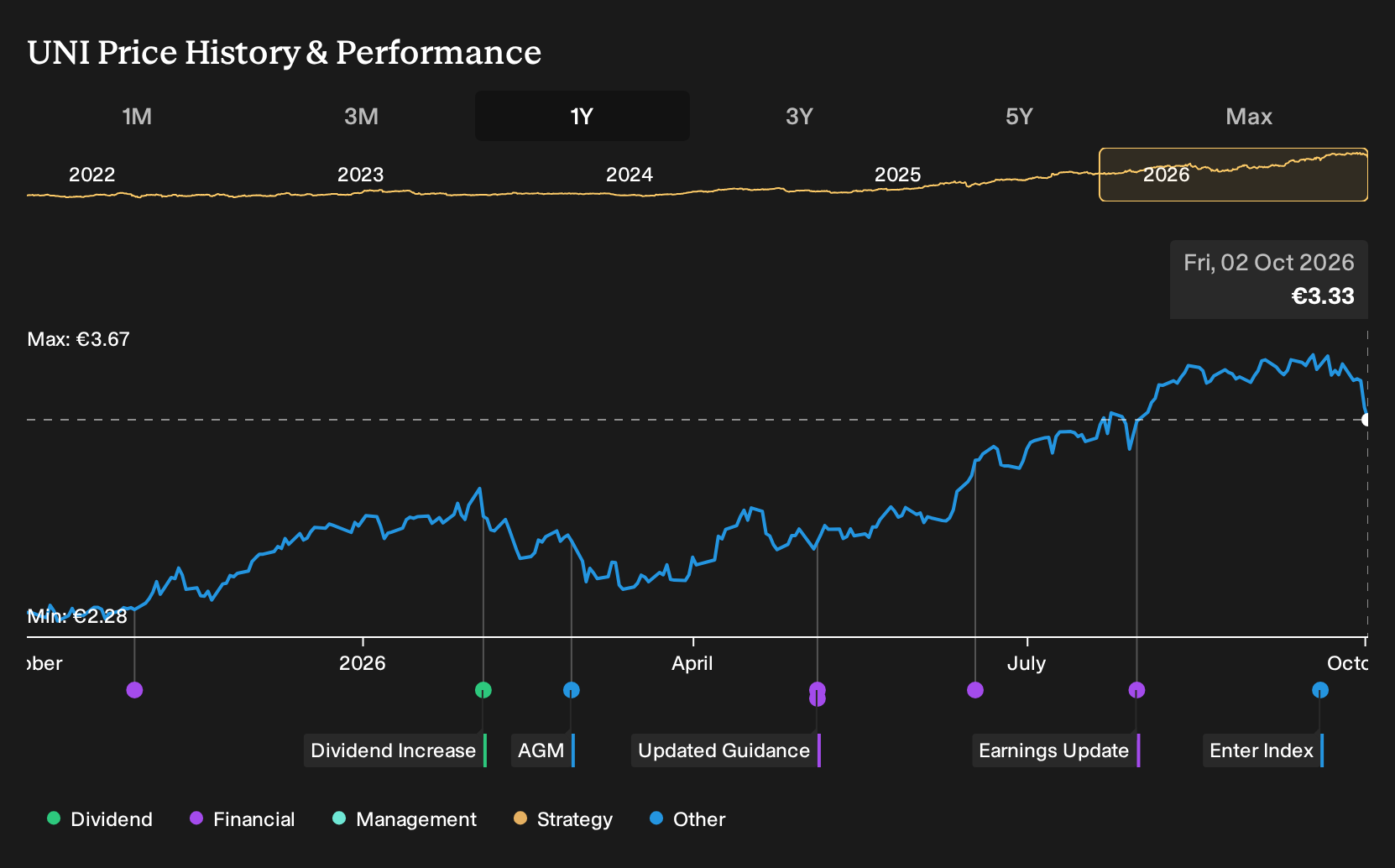This screenshot has height=868, width=1395.
Task: Open the AGM event label
Action: click(543, 750)
